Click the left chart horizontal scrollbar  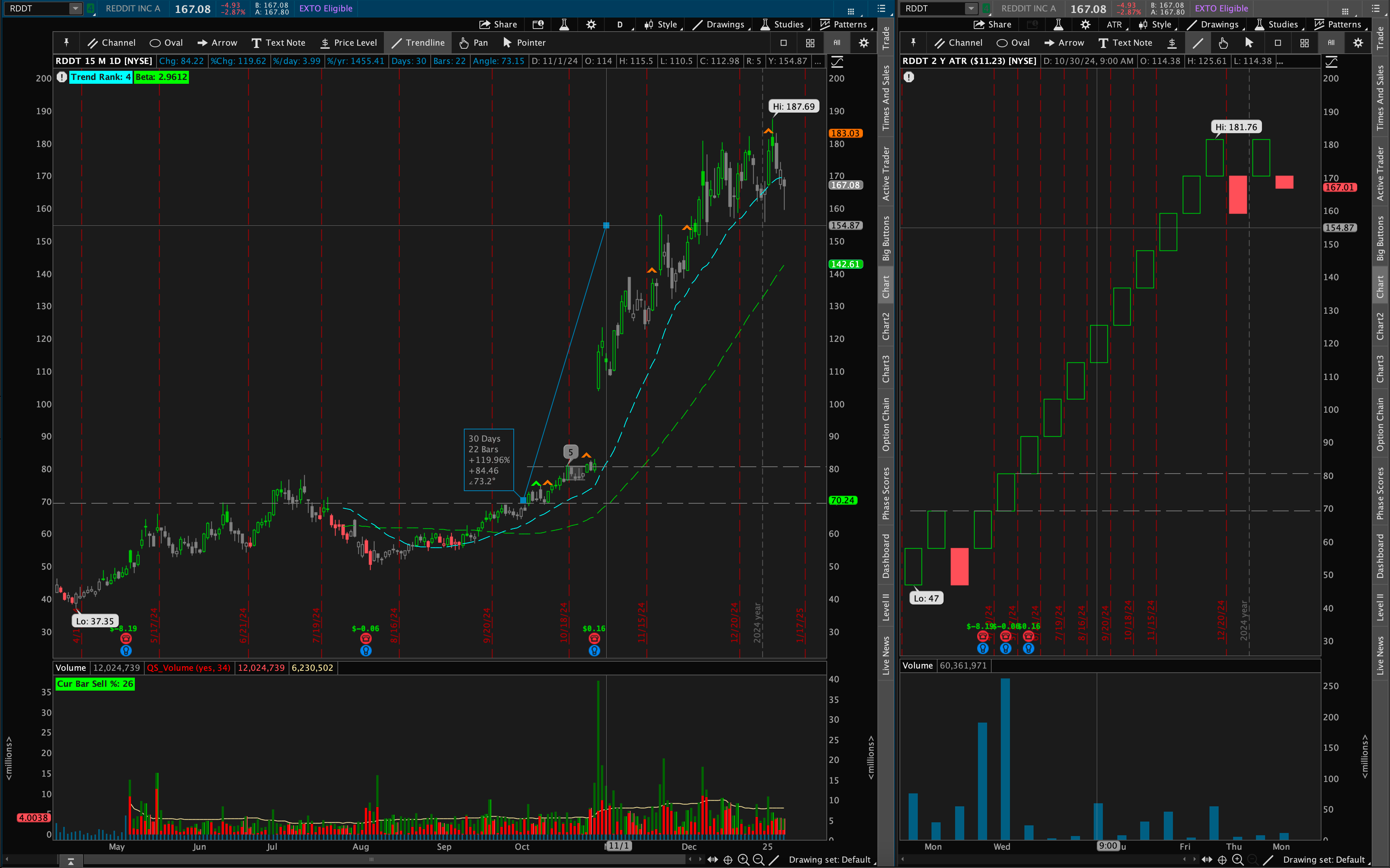pyautogui.click(x=371, y=859)
